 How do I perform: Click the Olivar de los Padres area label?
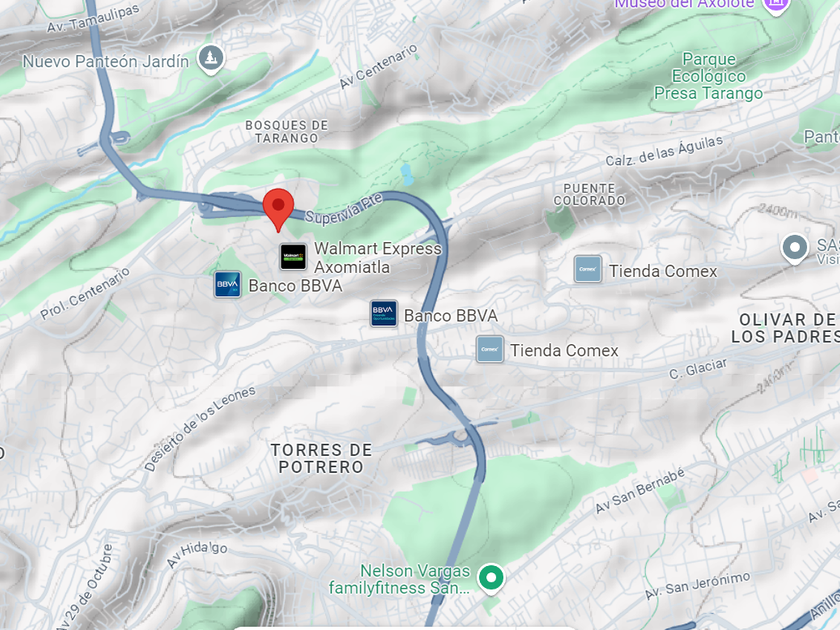(785, 328)
